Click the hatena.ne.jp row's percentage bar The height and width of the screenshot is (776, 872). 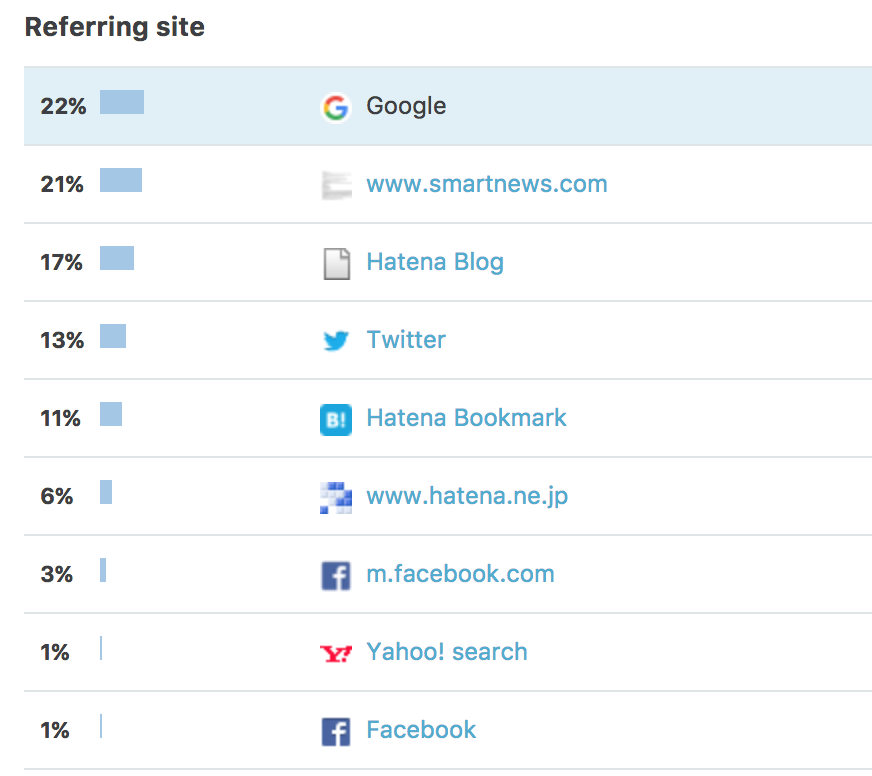pyautogui.click(x=106, y=492)
